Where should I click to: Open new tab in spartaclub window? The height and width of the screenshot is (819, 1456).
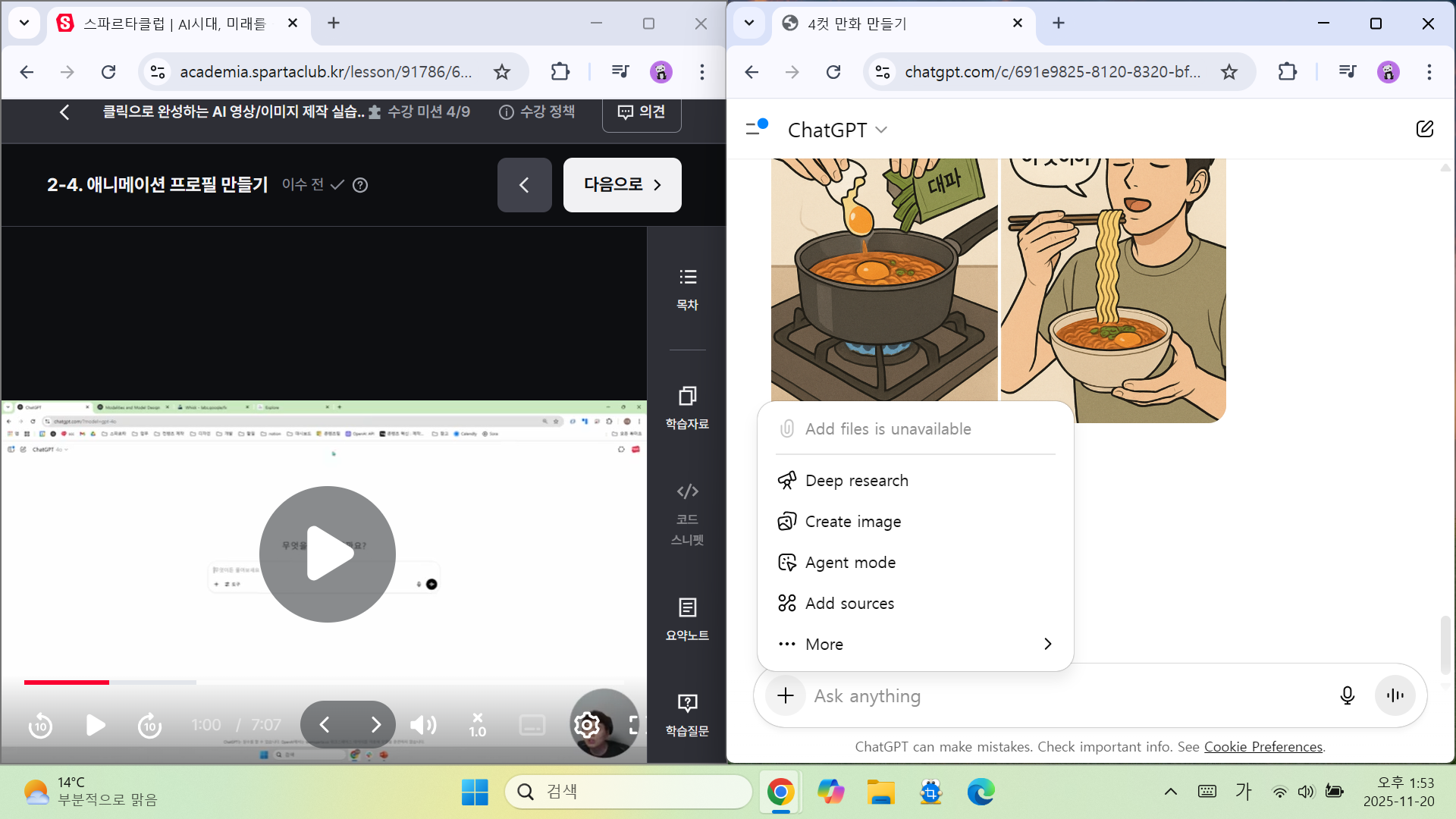334,23
